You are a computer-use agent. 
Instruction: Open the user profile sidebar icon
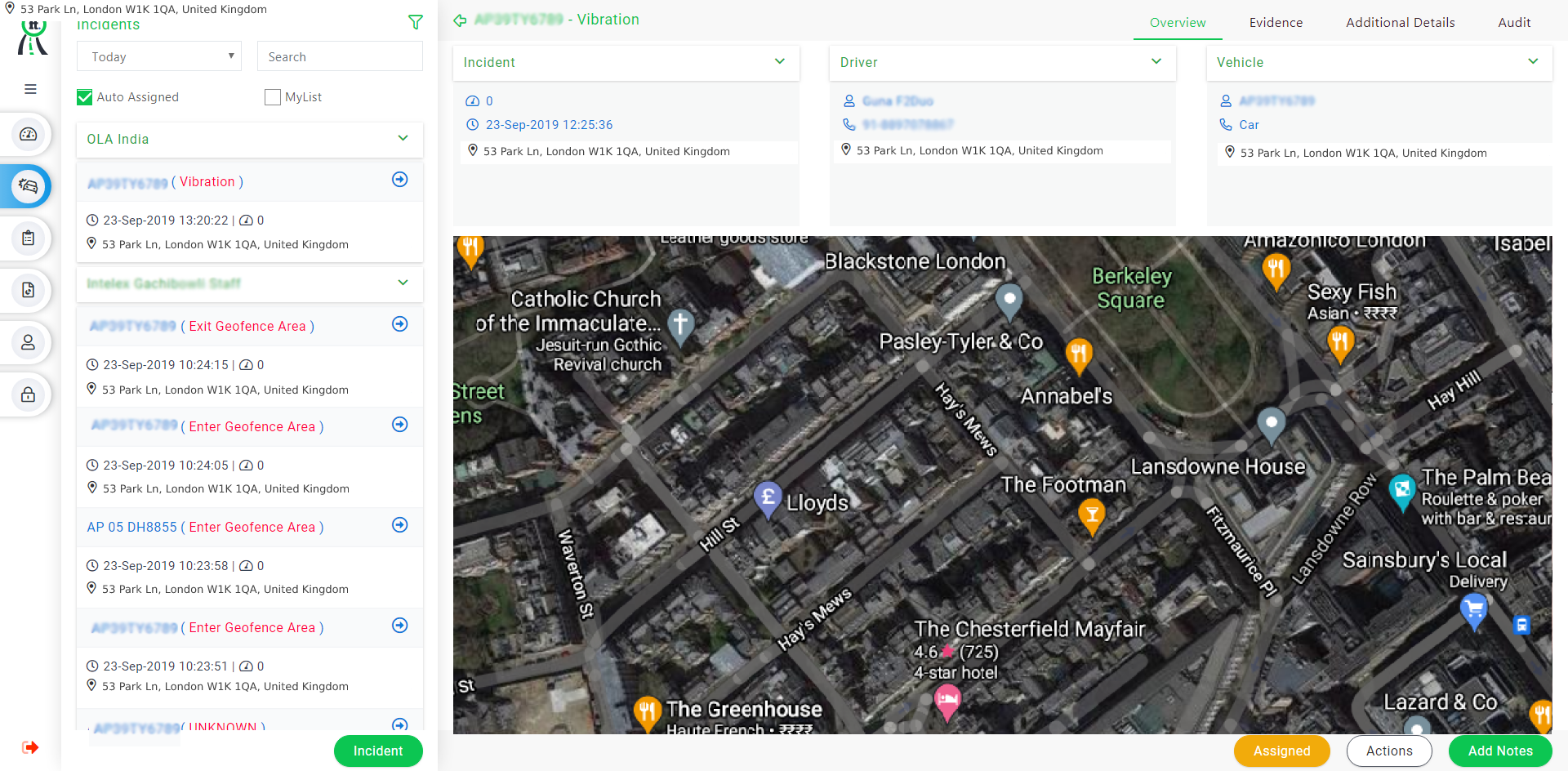[x=29, y=342]
